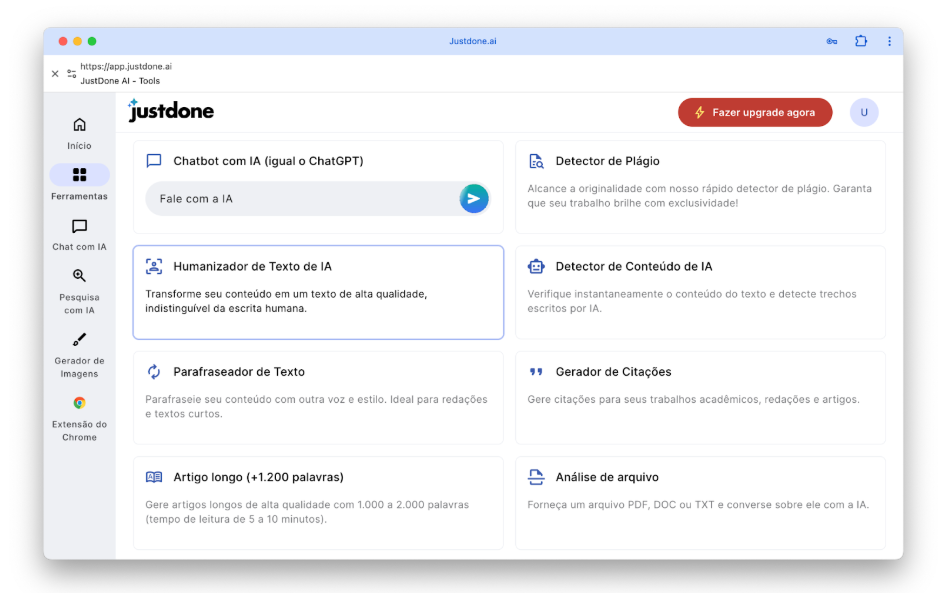Open site settings icon beside URL
This screenshot has height=593, width=942.
tap(71, 74)
